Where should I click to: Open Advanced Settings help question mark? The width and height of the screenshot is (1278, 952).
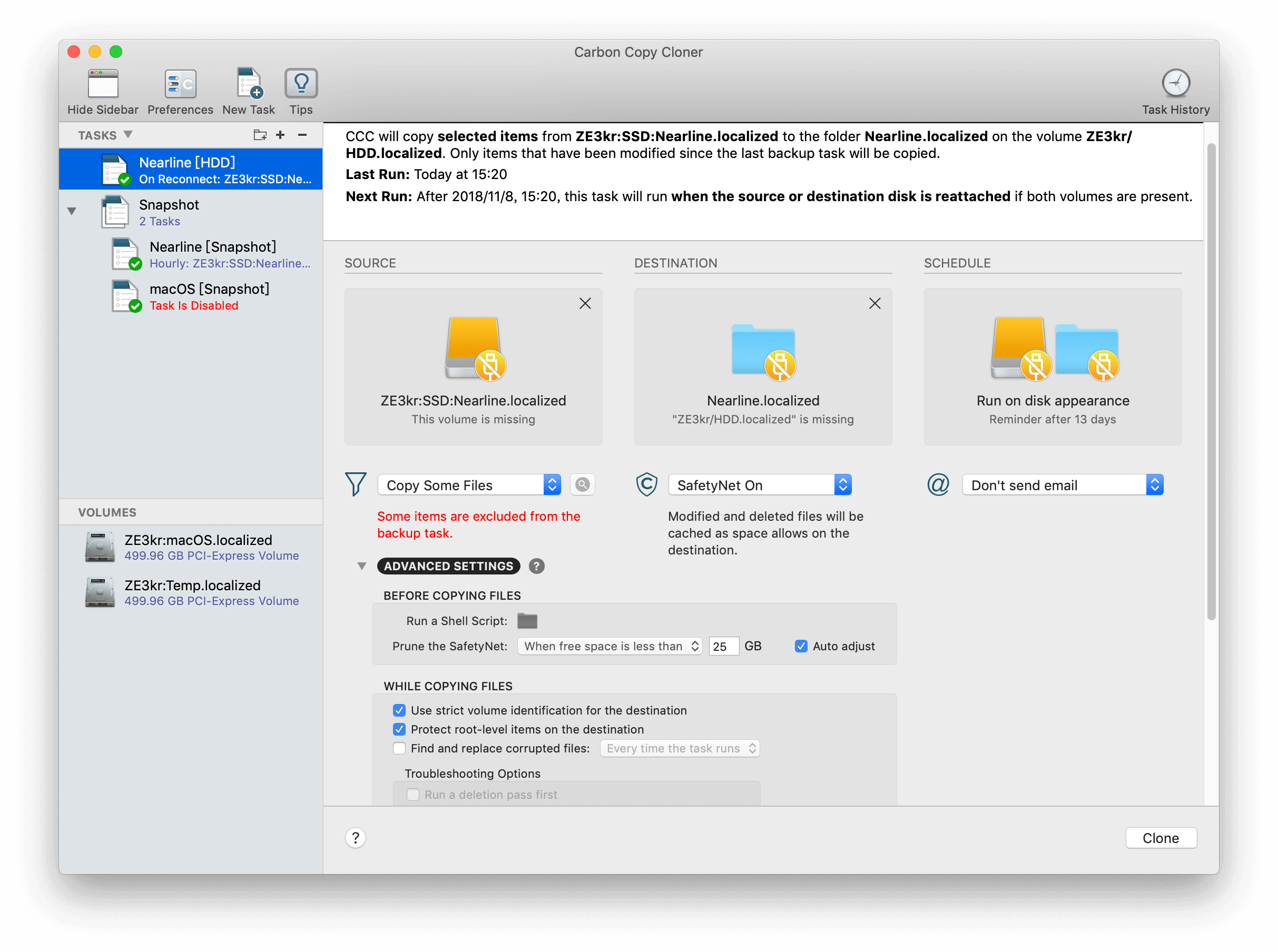536,567
